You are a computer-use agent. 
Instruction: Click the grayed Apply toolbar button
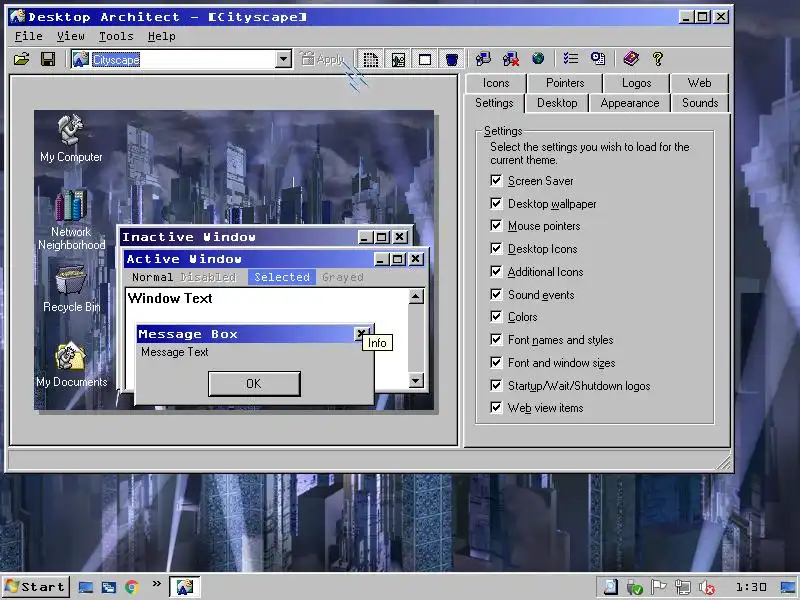tap(322, 59)
